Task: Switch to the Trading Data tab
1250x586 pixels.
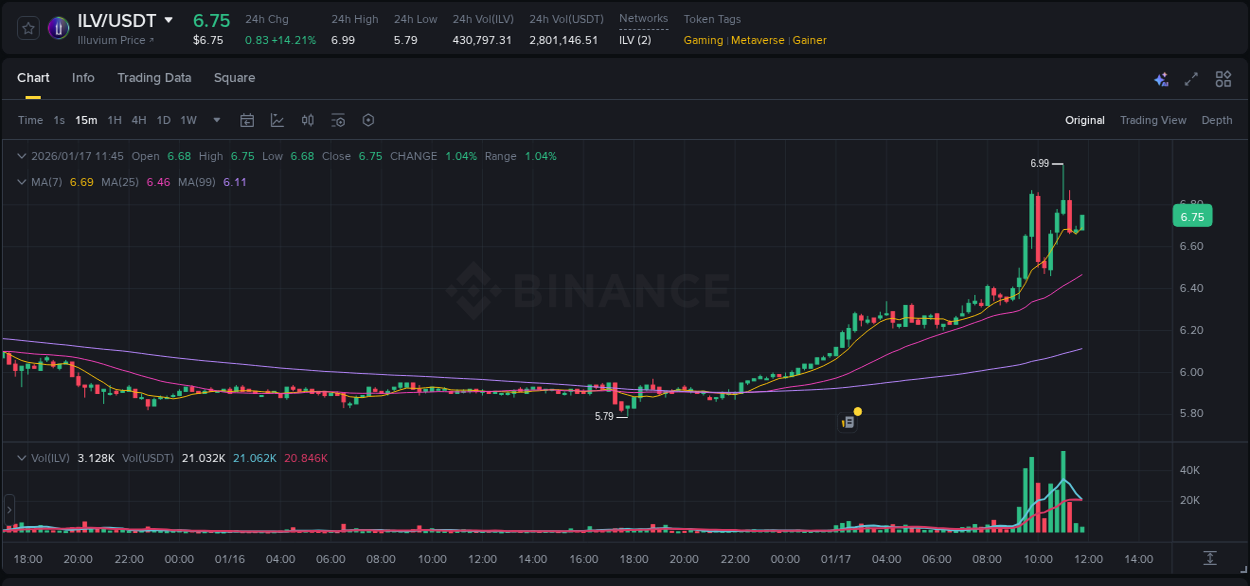Action: click(154, 78)
